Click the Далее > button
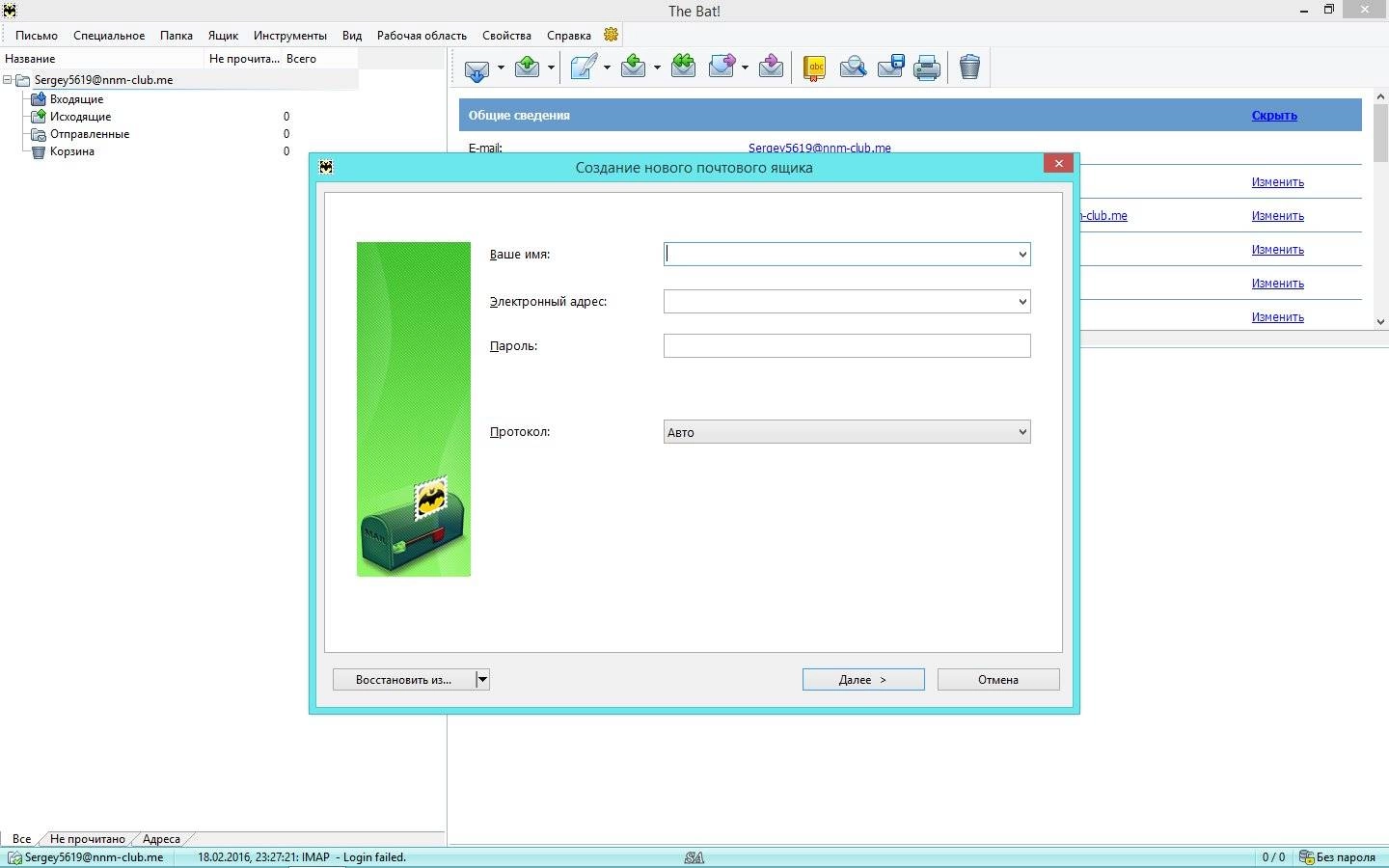The height and width of the screenshot is (868, 1389). [863, 680]
